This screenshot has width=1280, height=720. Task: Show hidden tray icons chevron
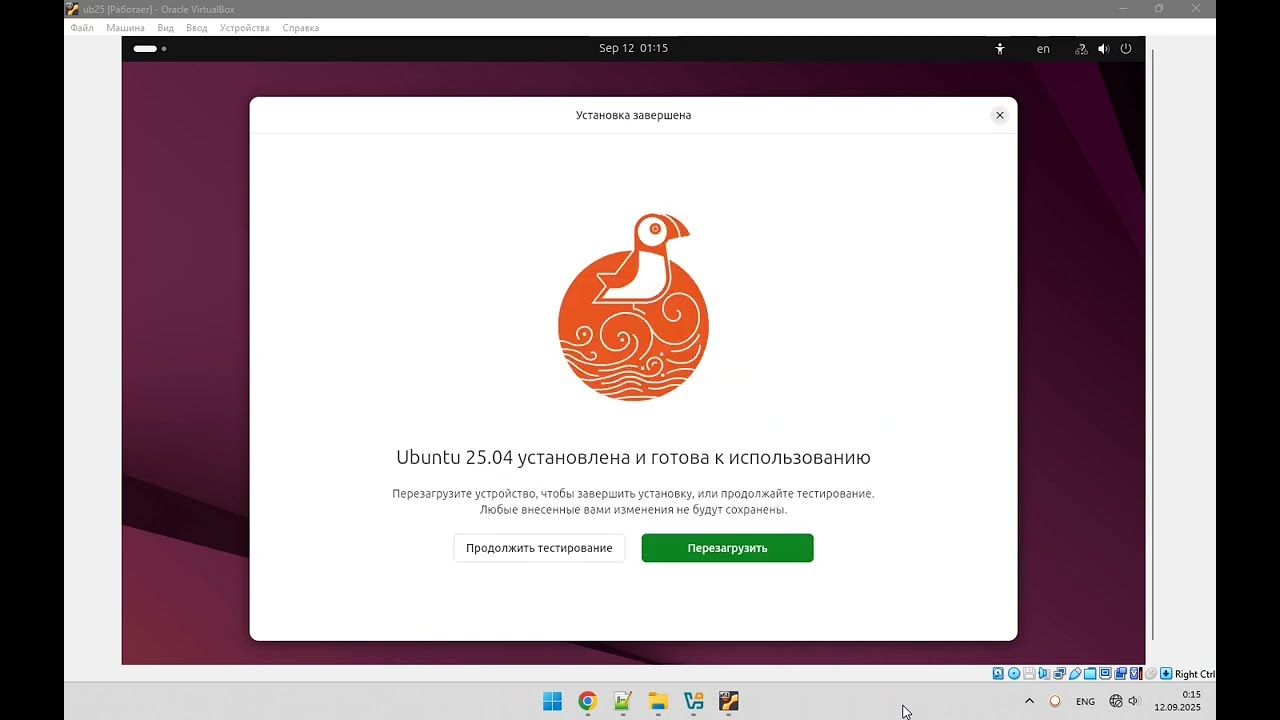click(x=1029, y=701)
